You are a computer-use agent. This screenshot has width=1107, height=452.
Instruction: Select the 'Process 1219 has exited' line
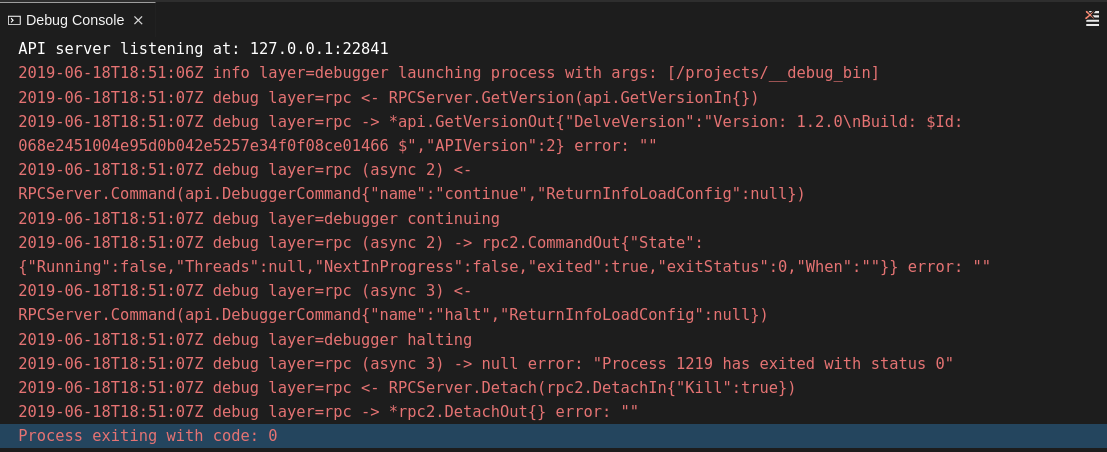pos(486,363)
